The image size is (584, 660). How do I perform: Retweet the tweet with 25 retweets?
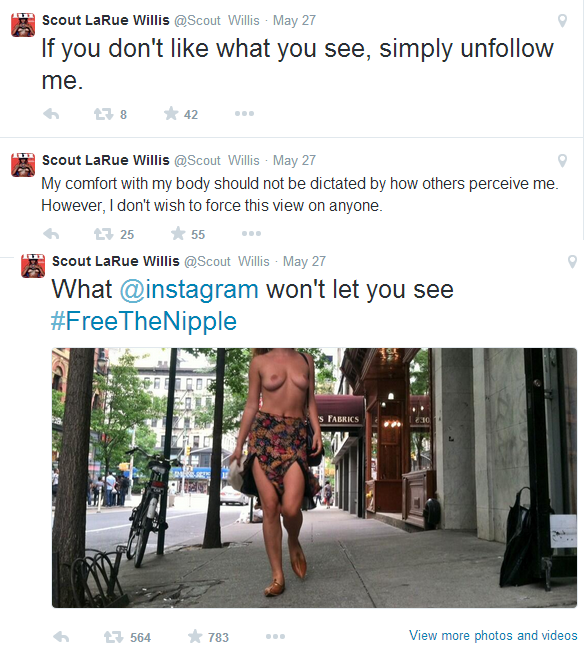click(103, 234)
